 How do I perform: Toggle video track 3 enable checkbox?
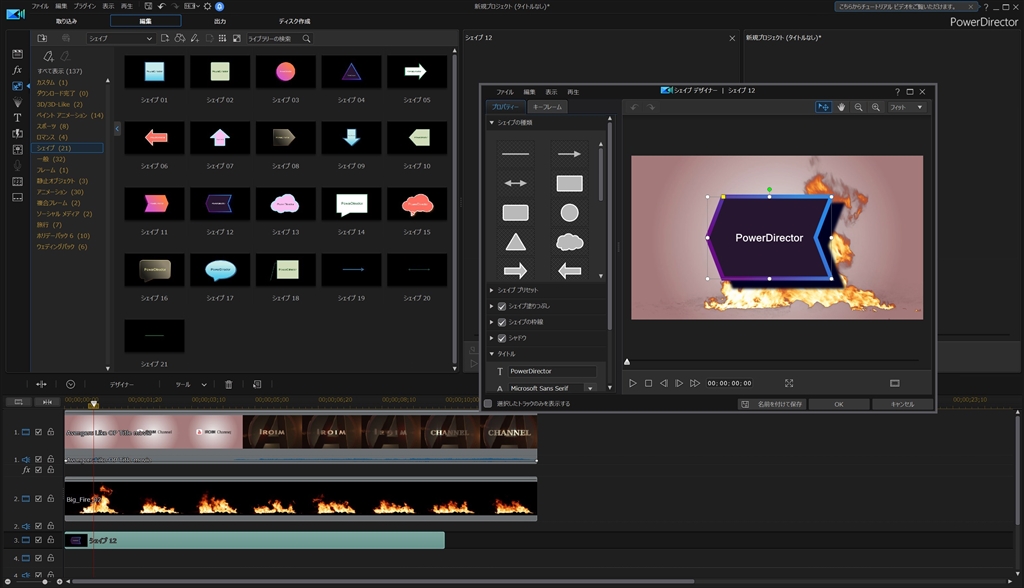tap(39, 540)
